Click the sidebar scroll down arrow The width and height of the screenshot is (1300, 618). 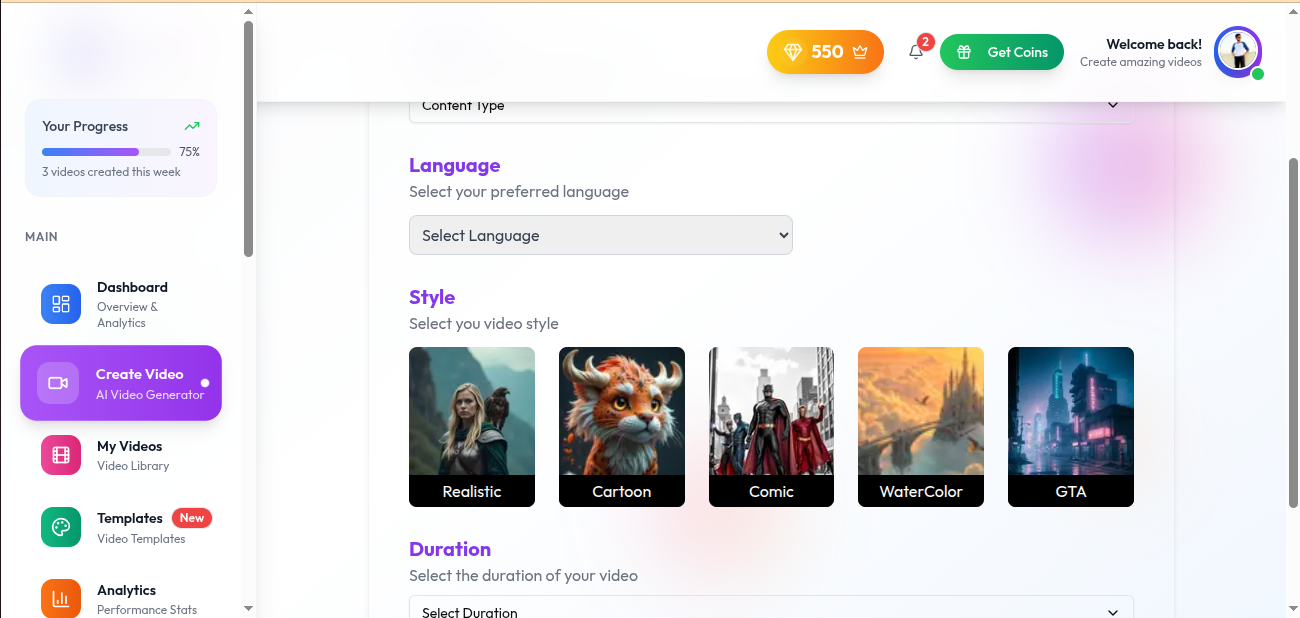click(248, 608)
